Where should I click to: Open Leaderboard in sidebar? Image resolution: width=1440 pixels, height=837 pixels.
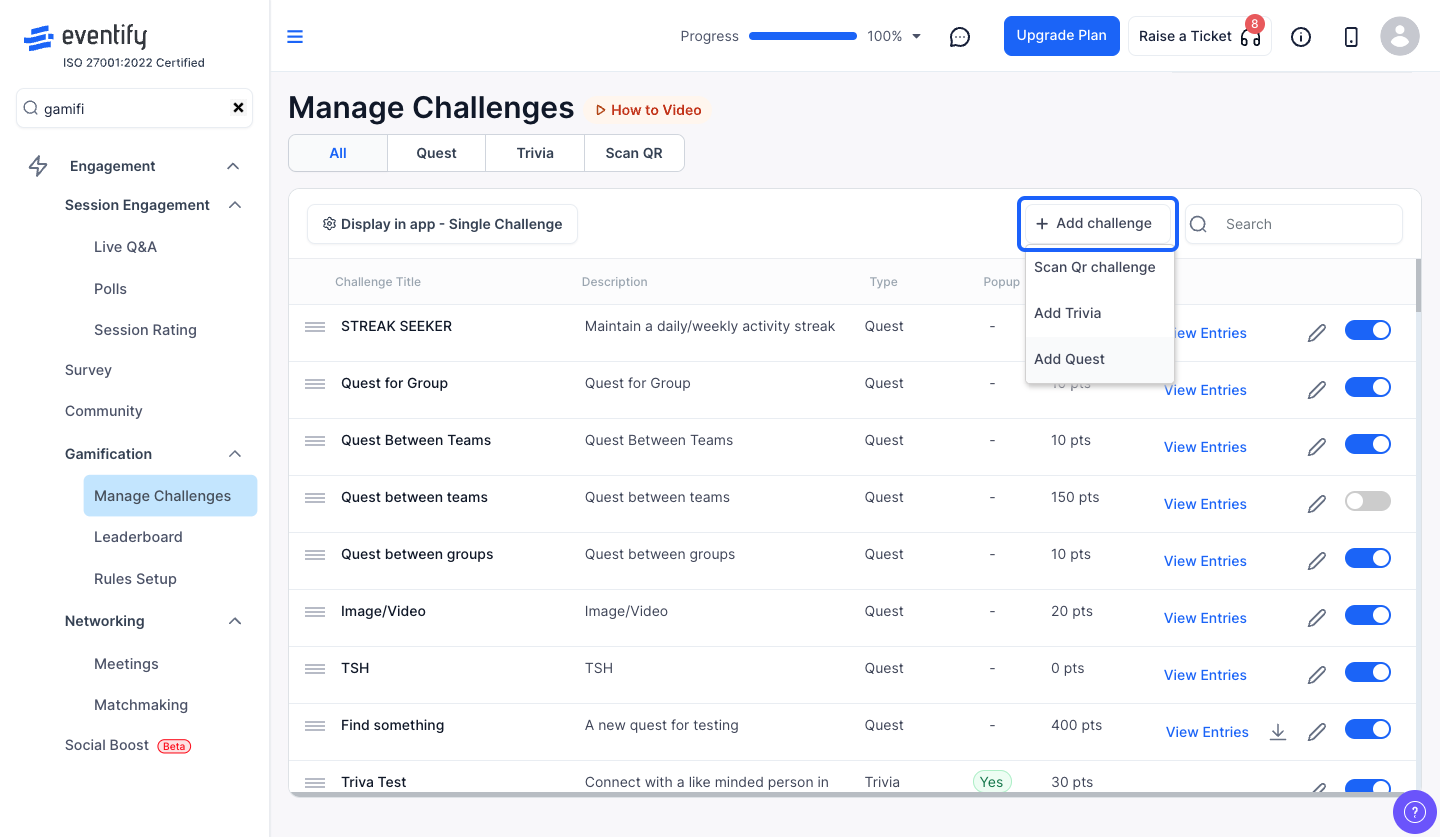click(138, 537)
